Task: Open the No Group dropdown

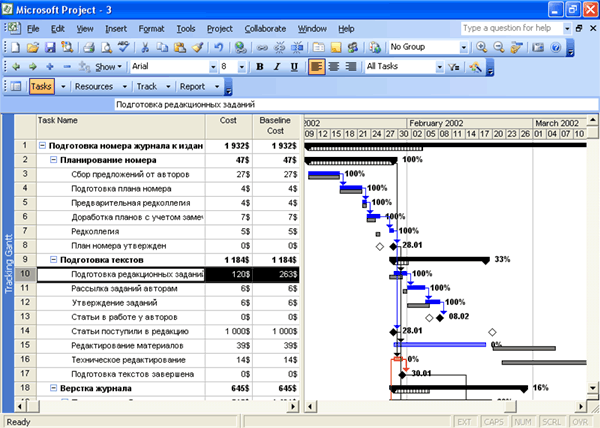Action: (x=464, y=47)
